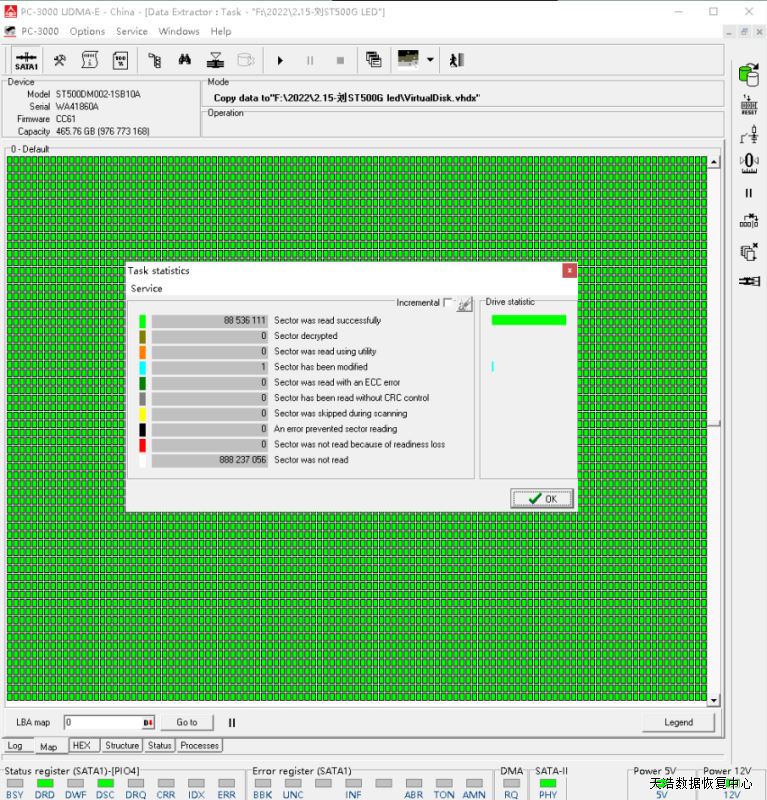Viewport: 767px width, 800px height.
Task: Click the clear statistics icon beside Incremental
Action: pos(464,304)
